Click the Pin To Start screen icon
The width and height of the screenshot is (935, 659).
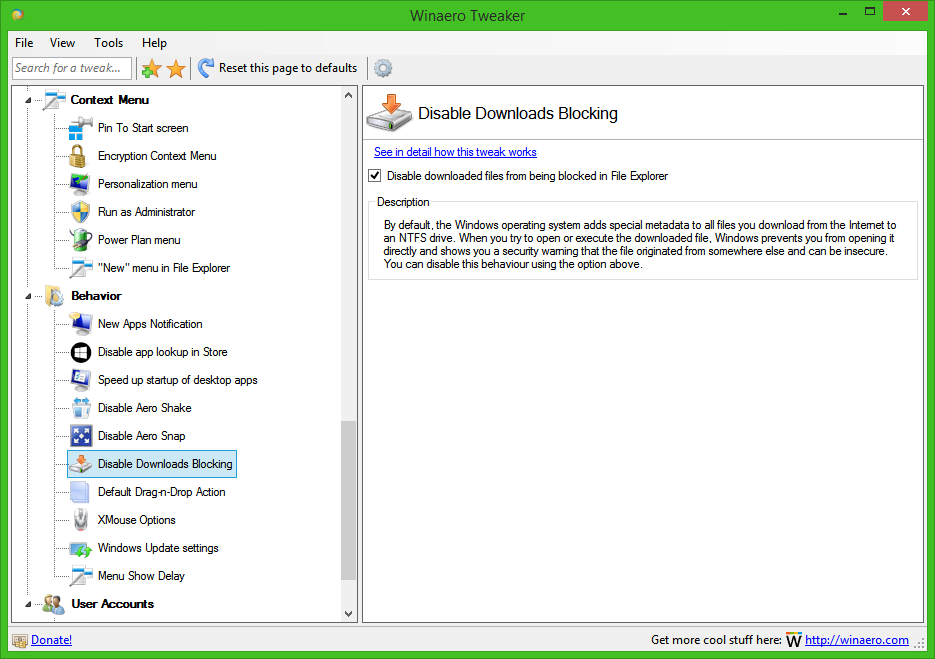(x=81, y=128)
